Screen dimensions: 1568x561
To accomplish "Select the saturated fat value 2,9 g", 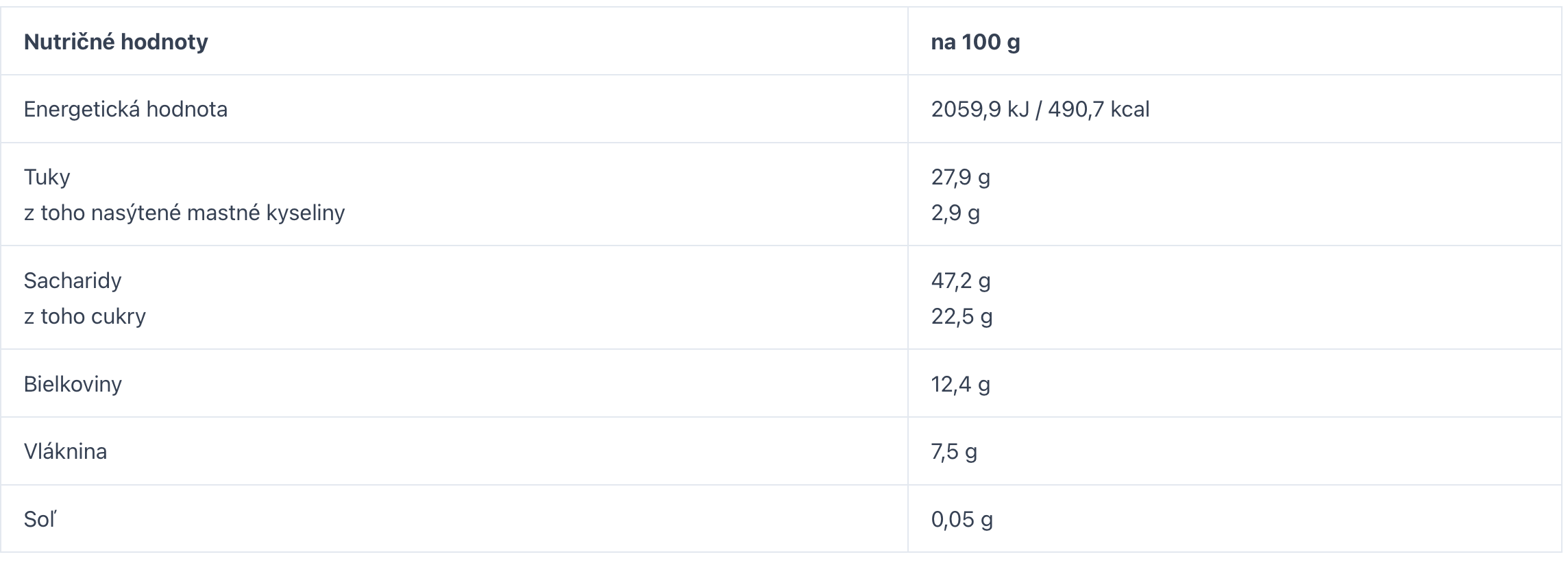I will click(955, 213).
